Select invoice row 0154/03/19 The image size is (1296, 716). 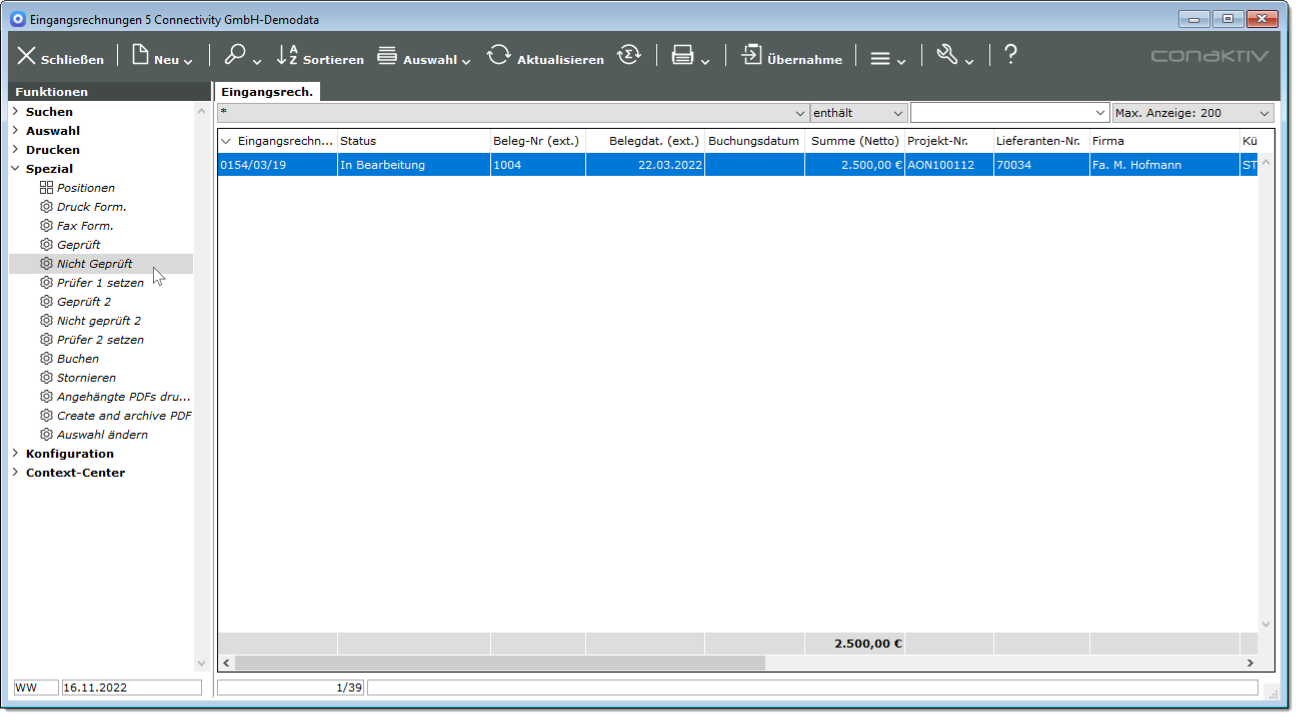click(x=276, y=165)
